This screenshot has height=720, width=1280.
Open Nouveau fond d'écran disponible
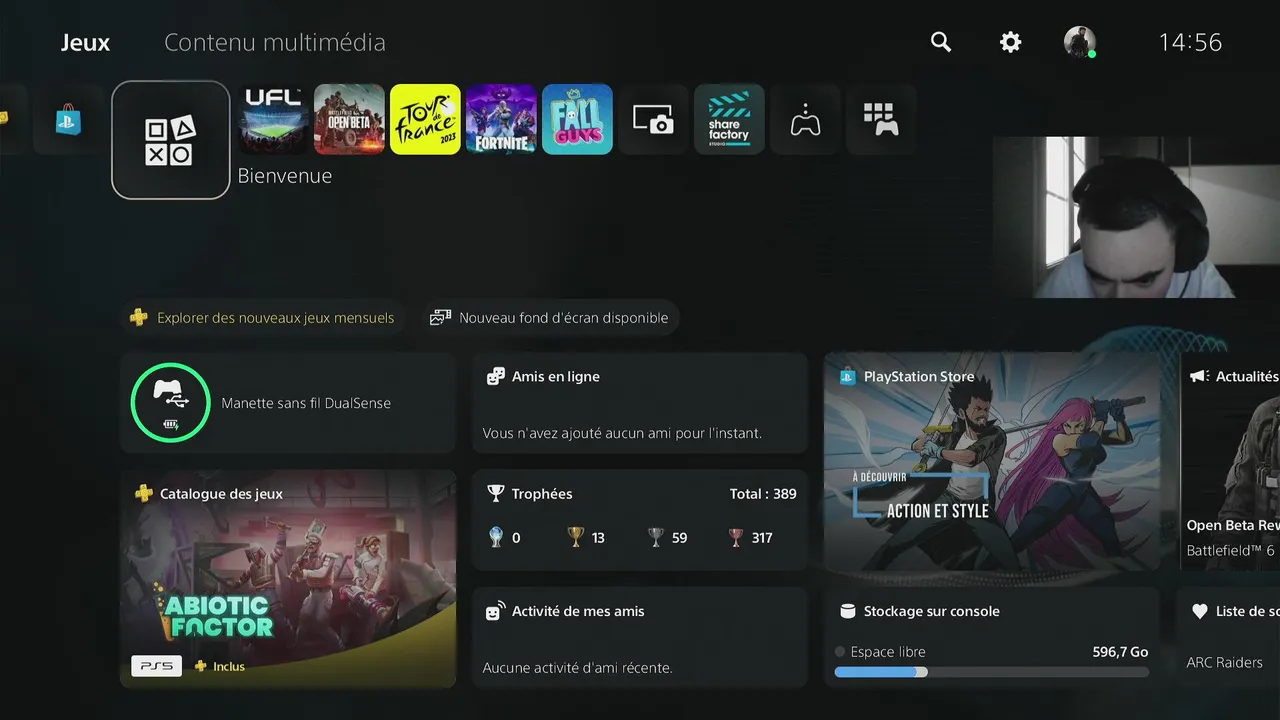550,318
